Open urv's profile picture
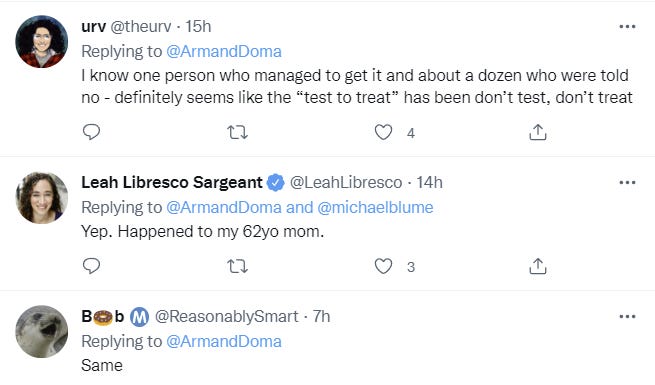 coord(41,41)
